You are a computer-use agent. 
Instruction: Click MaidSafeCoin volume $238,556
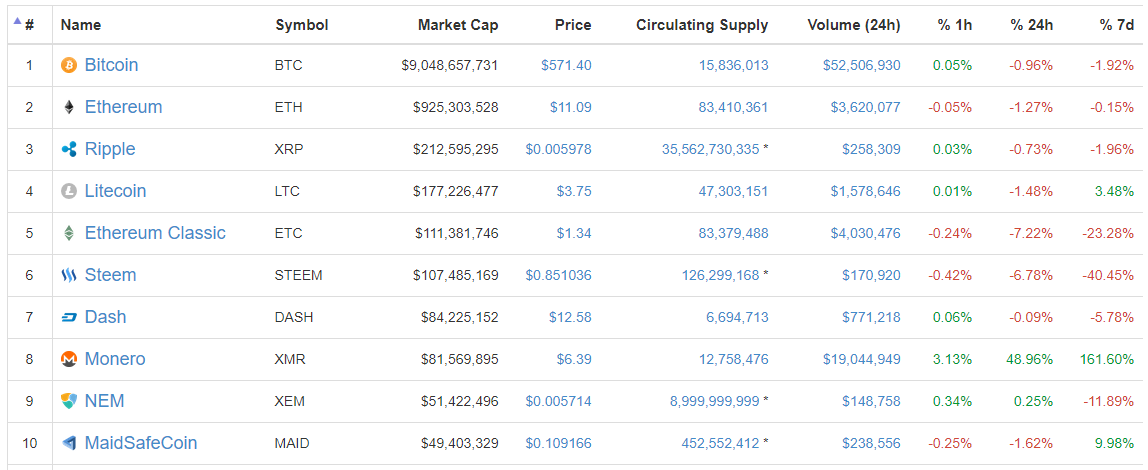(871, 444)
